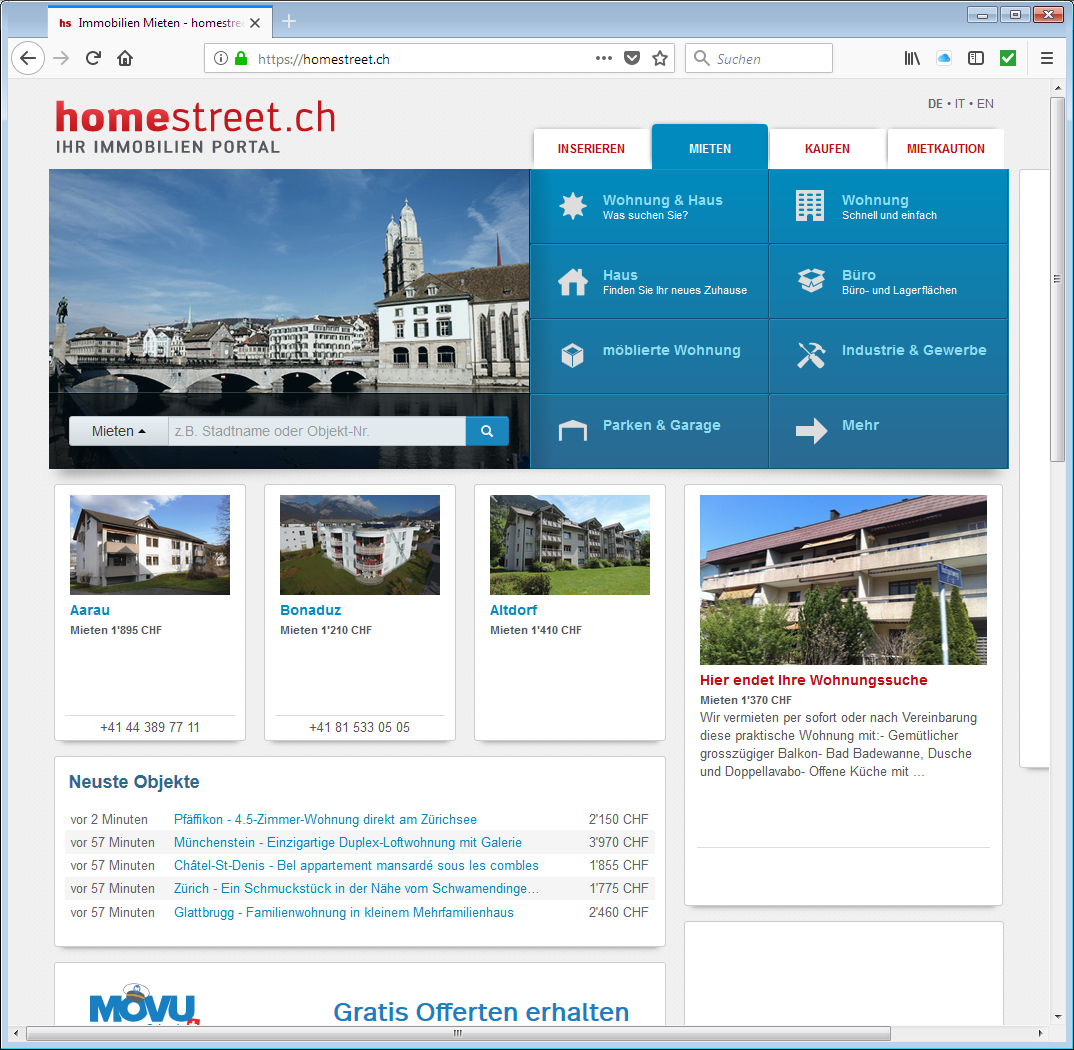Click the Wohnung & Haus star icon
Screen dimensions: 1074x1050
point(572,206)
